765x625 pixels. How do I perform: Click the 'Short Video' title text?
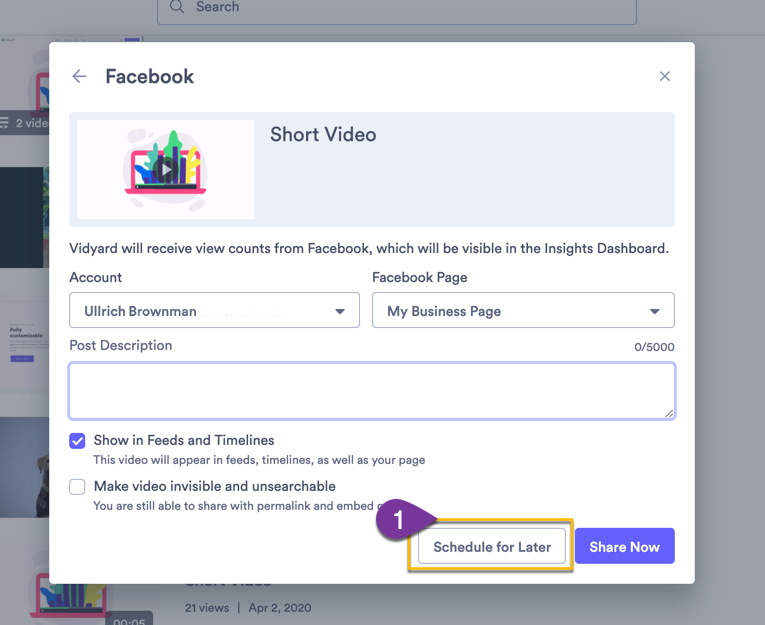point(323,135)
